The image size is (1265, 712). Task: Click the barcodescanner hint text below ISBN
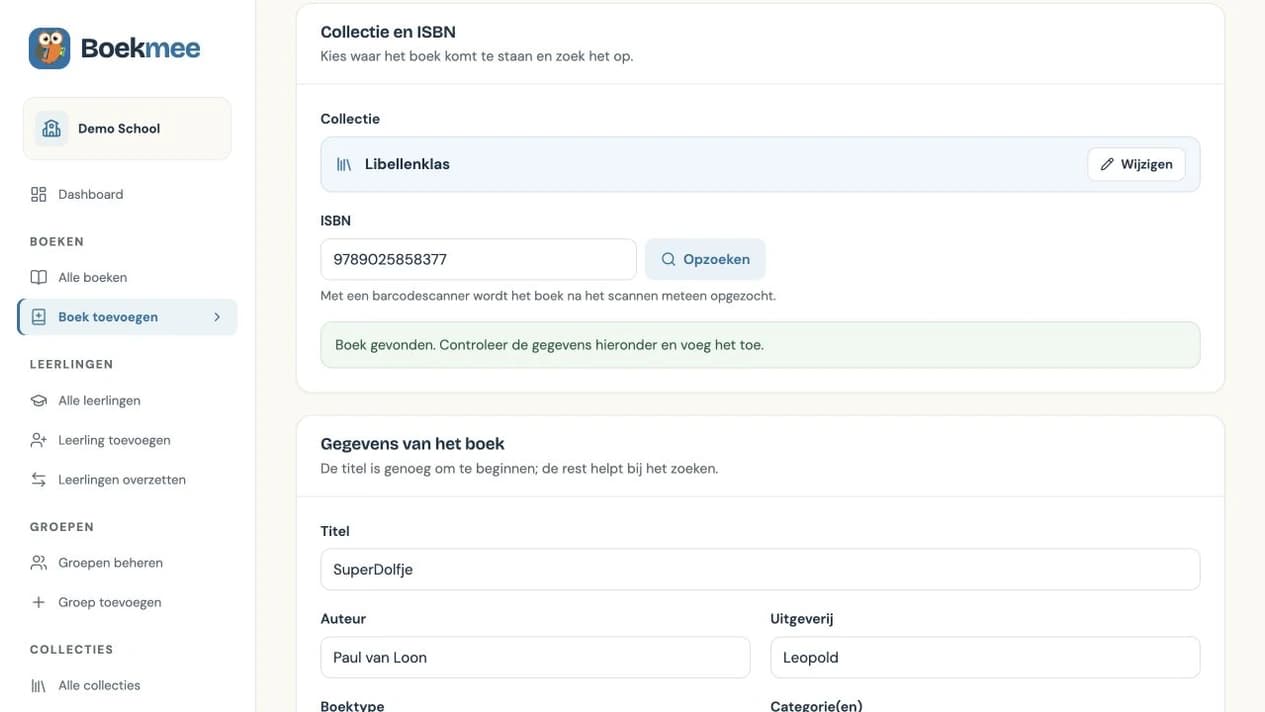[x=548, y=296]
